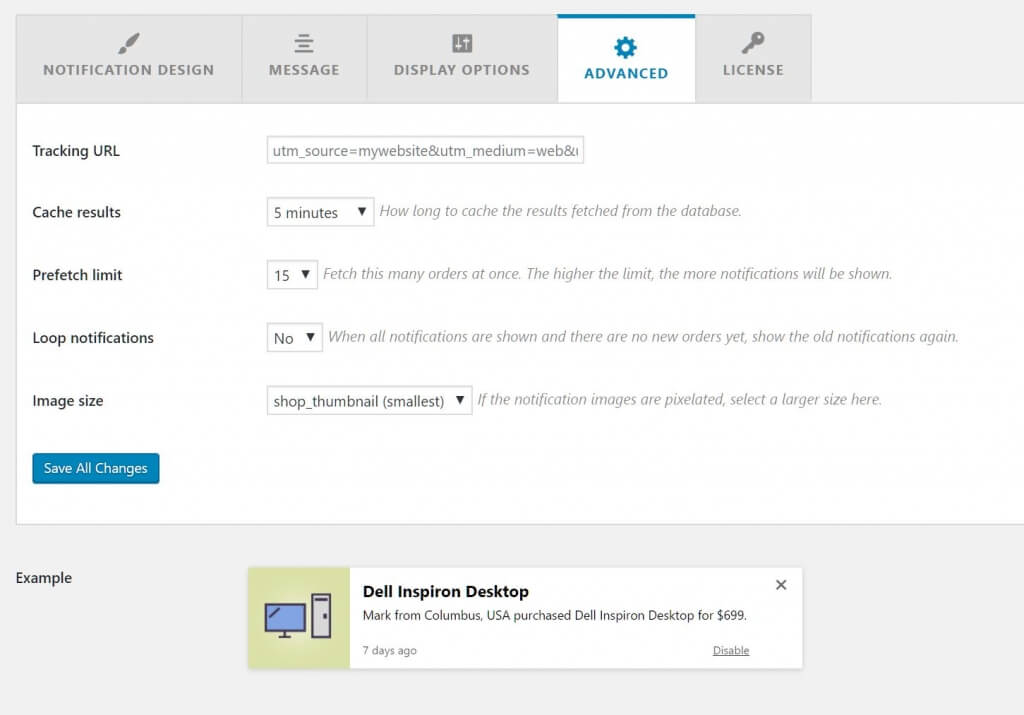Click the paintbrush icon on Notification Design tab
This screenshot has width=1024, height=715.
[x=127, y=43]
